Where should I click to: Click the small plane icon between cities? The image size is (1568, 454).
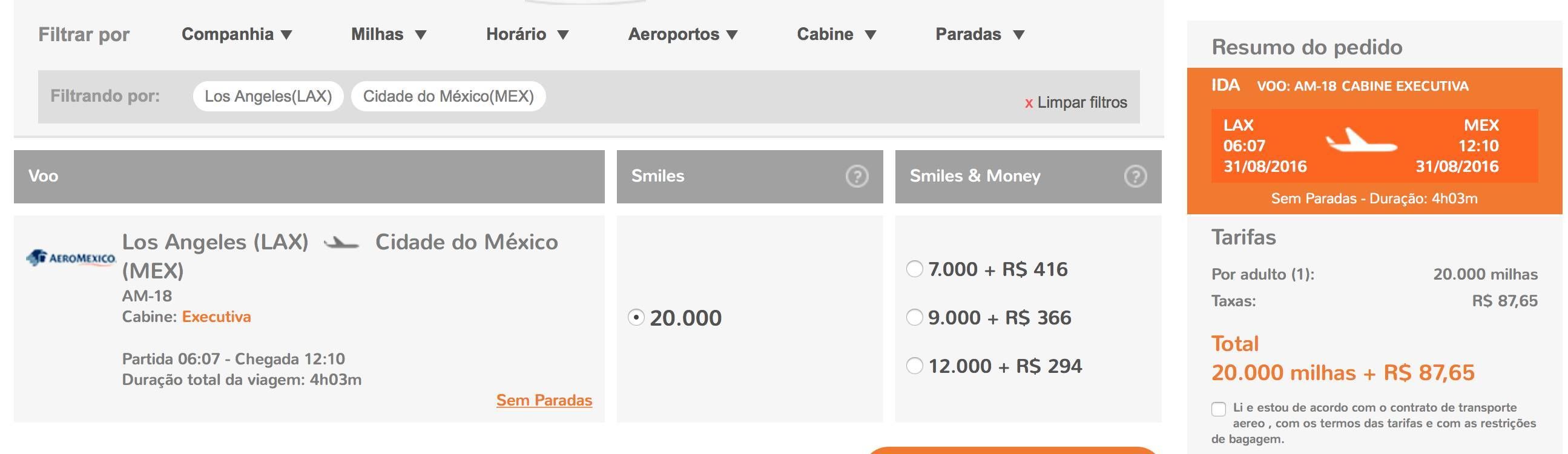(x=341, y=243)
